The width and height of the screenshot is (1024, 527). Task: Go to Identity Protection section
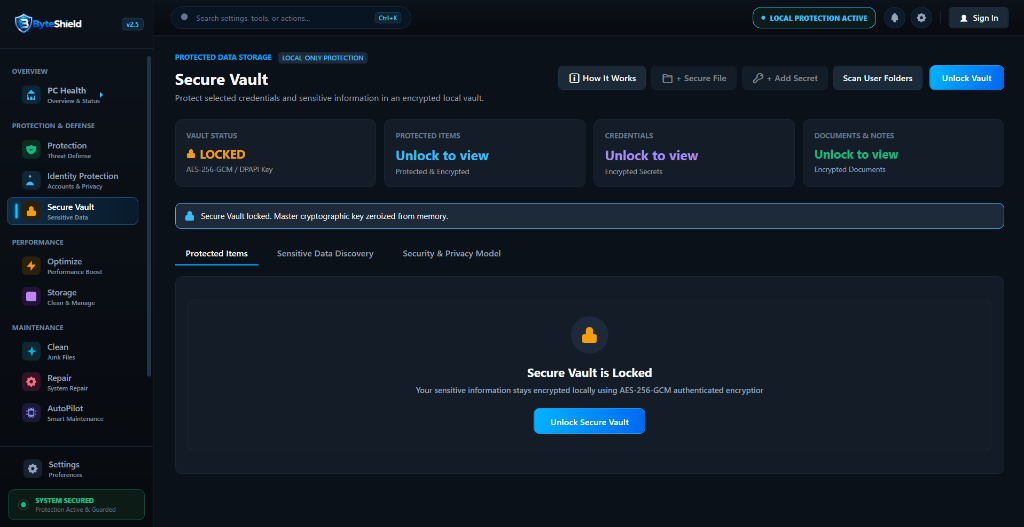[x=72, y=180]
